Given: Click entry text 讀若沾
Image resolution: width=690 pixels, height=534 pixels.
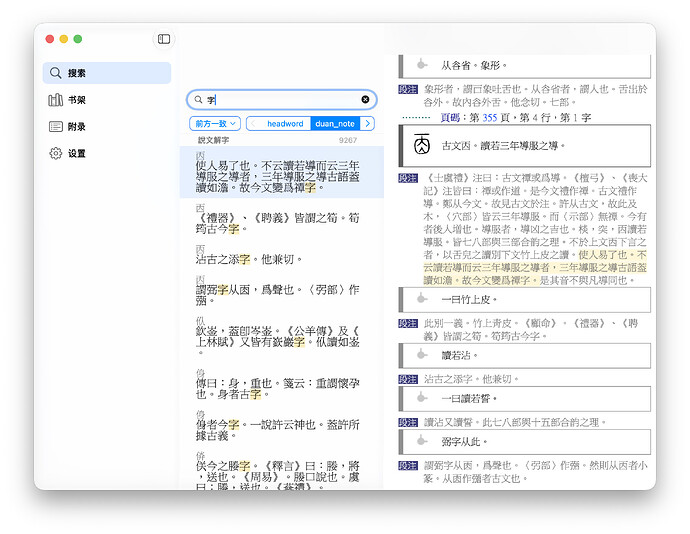Looking at the screenshot, I should click(x=459, y=355).
